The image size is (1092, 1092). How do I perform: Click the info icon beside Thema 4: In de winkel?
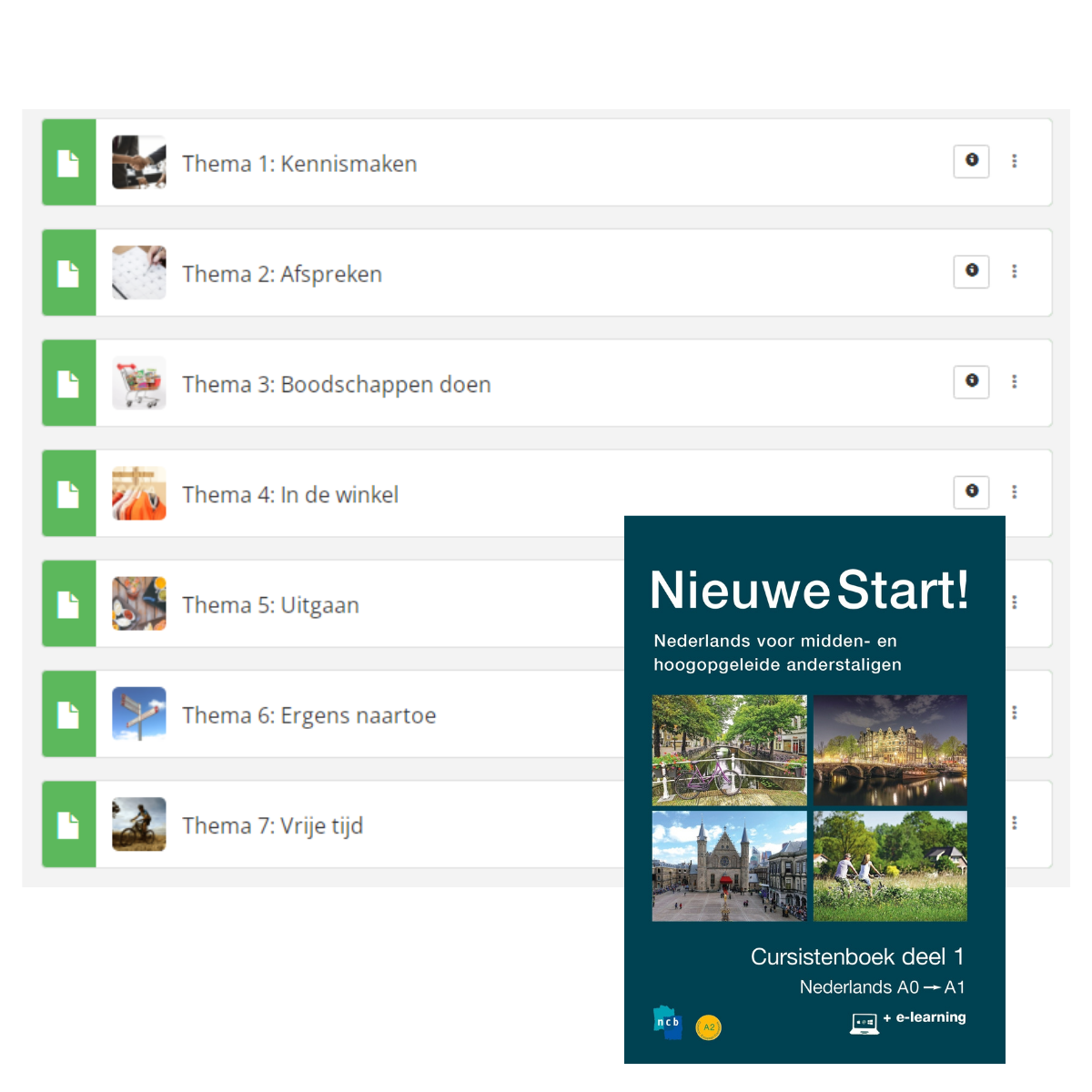971,492
